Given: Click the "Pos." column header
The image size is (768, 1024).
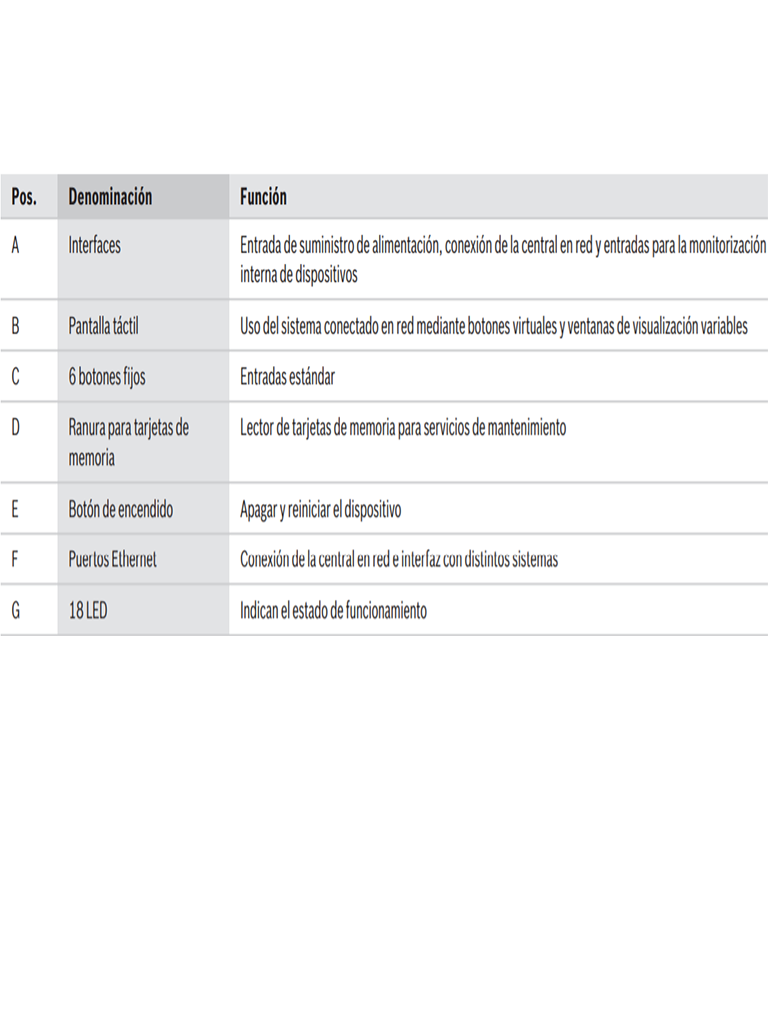Looking at the screenshot, I should (24, 197).
